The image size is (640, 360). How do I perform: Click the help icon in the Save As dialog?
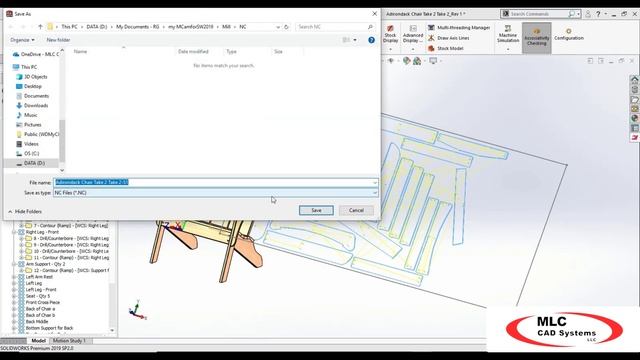coord(371,40)
